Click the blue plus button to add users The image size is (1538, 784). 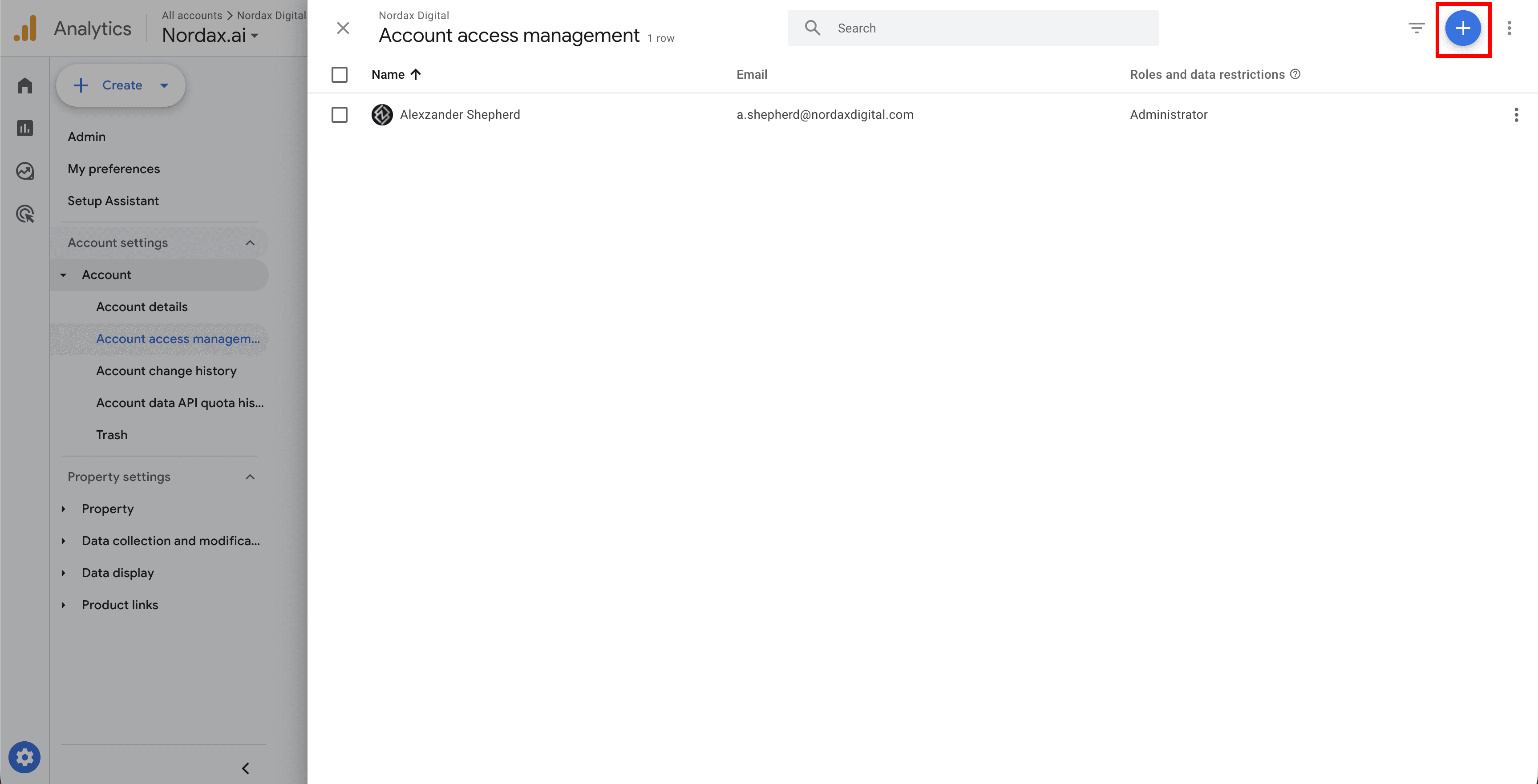click(1463, 28)
